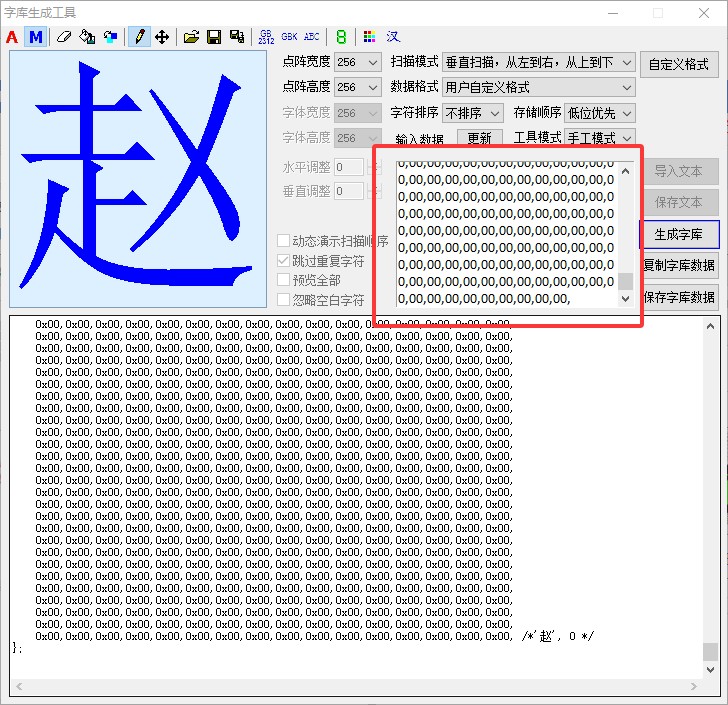Click the 保存字库数据 button
This screenshot has height=705, width=728.
coord(679,297)
